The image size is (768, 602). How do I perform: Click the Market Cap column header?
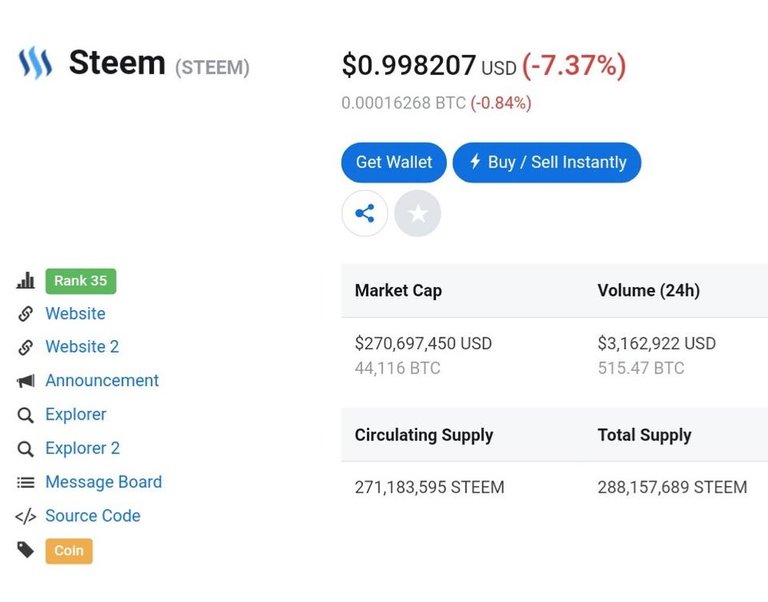(398, 290)
